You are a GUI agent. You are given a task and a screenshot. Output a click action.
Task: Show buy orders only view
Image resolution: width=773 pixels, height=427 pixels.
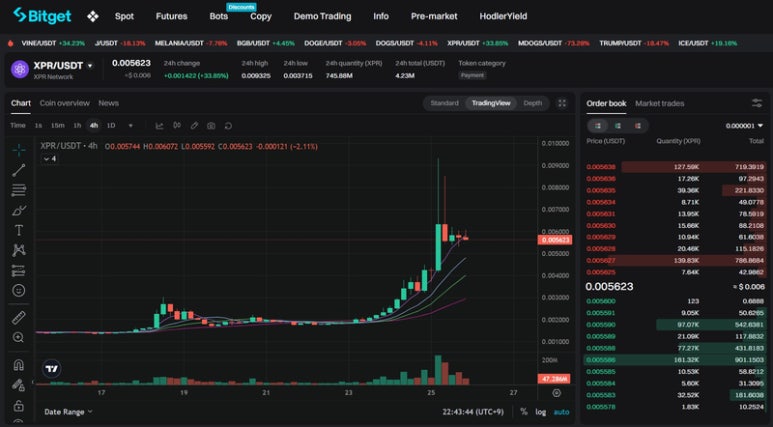point(618,126)
